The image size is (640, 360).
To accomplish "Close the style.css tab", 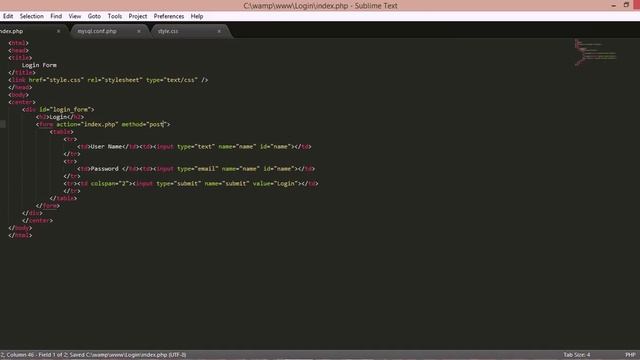I will pos(219,31).
